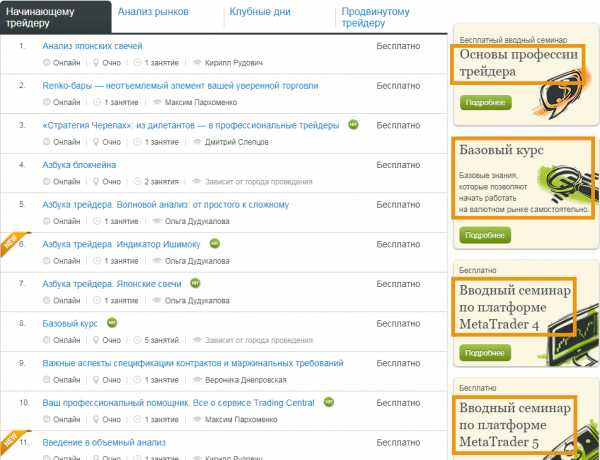Select the Продвинутому трейдеру tab

(375, 17)
